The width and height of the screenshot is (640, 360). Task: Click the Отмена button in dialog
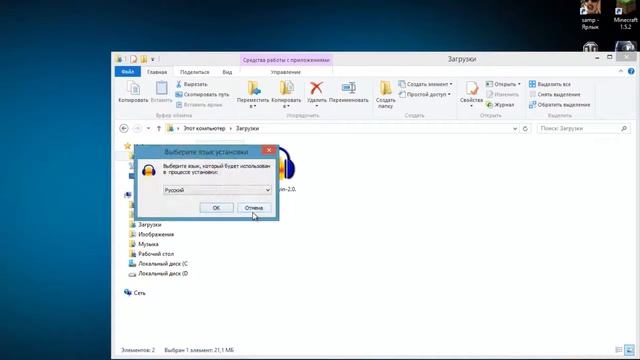click(254, 208)
